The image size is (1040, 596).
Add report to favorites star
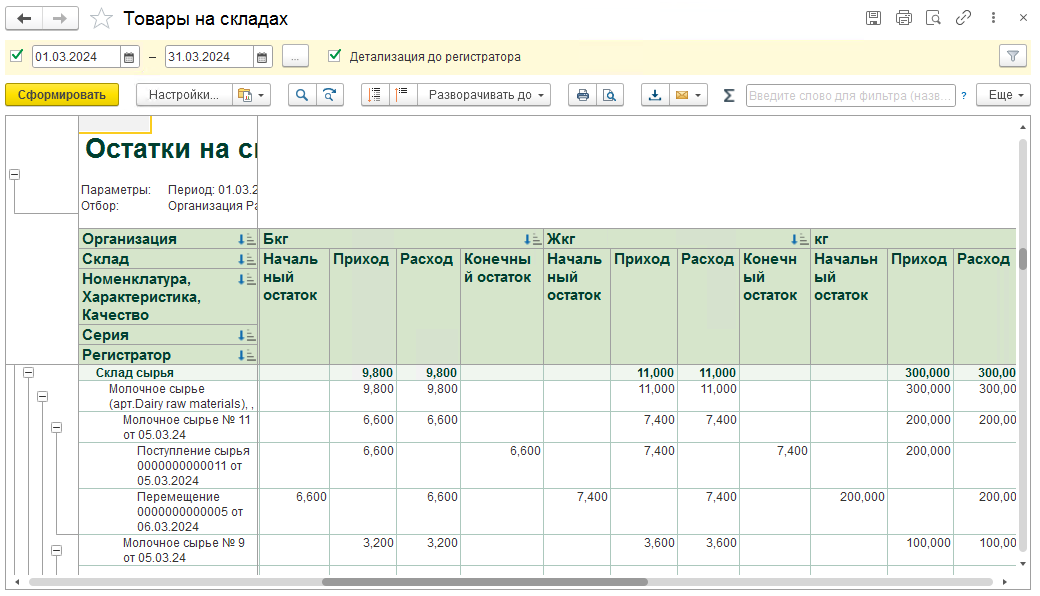tap(101, 19)
